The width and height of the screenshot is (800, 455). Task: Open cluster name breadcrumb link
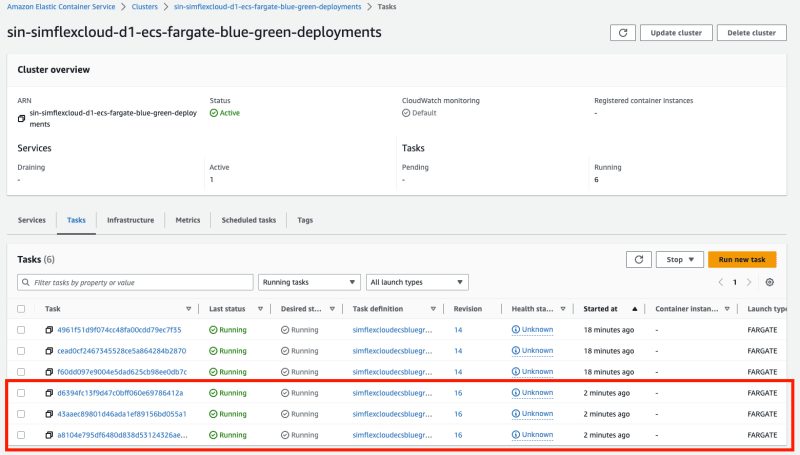pyautogui.click(x=267, y=7)
